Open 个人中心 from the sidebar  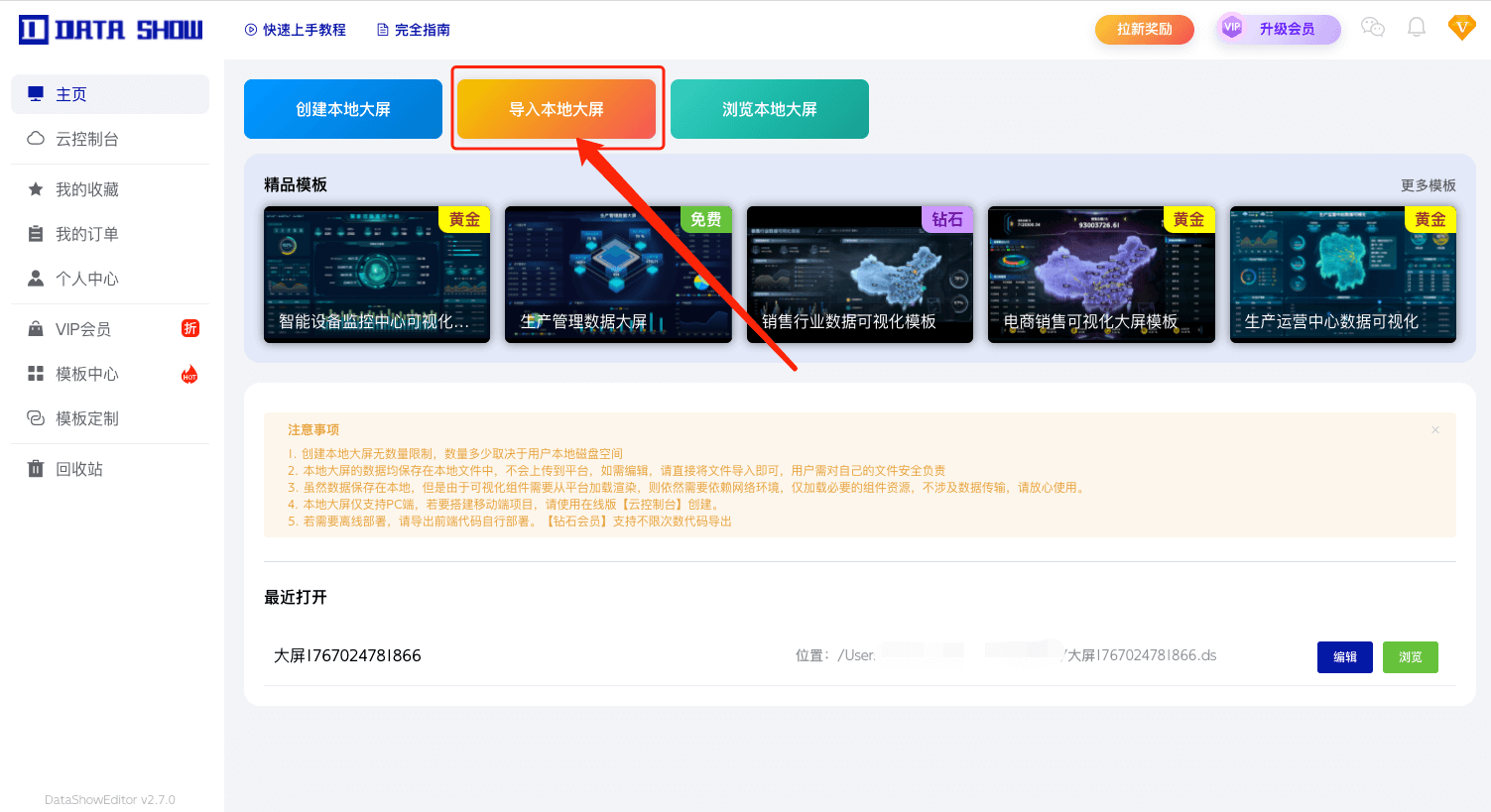coord(87,279)
